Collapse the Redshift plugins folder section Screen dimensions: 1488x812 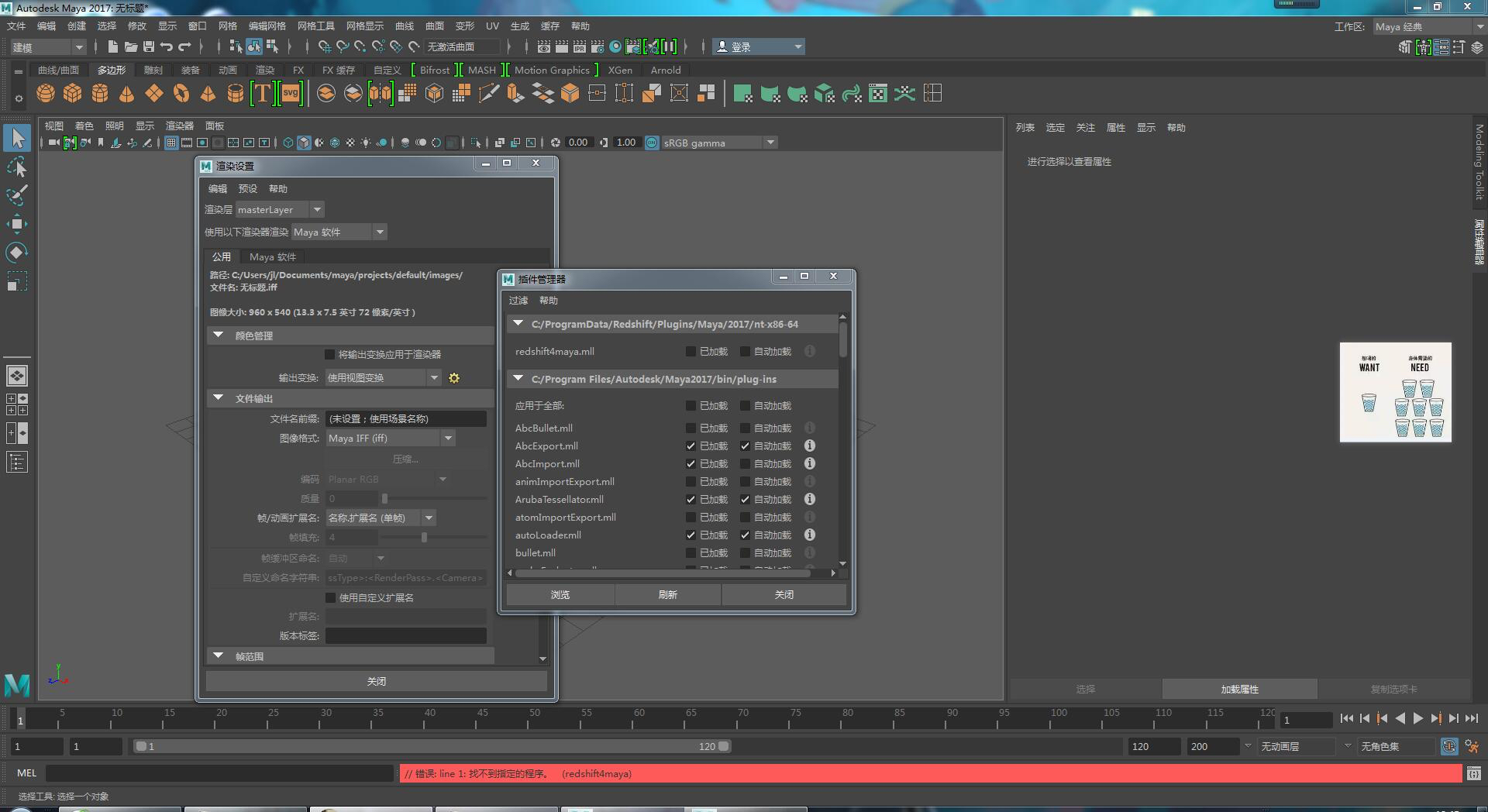(x=518, y=324)
